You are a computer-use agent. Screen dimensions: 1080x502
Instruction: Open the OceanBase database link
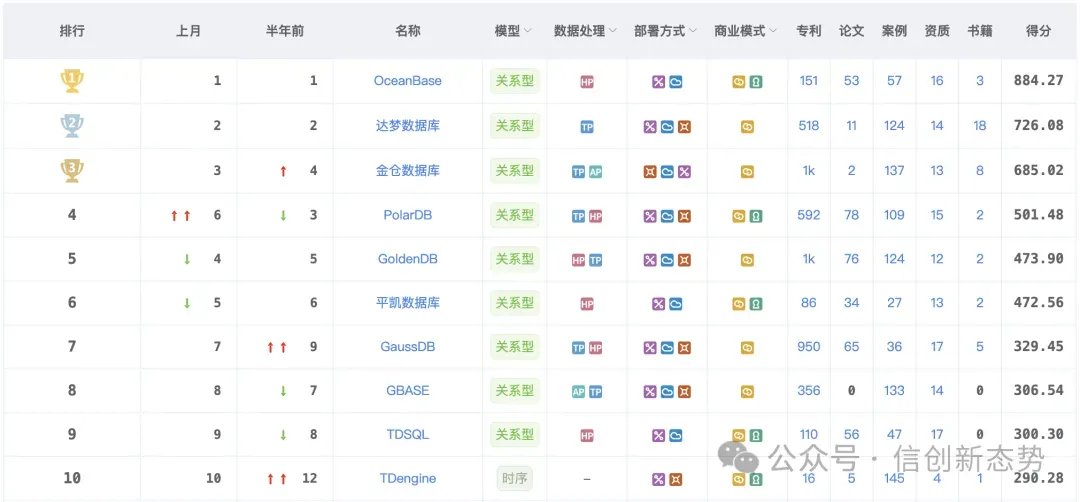pos(408,81)
